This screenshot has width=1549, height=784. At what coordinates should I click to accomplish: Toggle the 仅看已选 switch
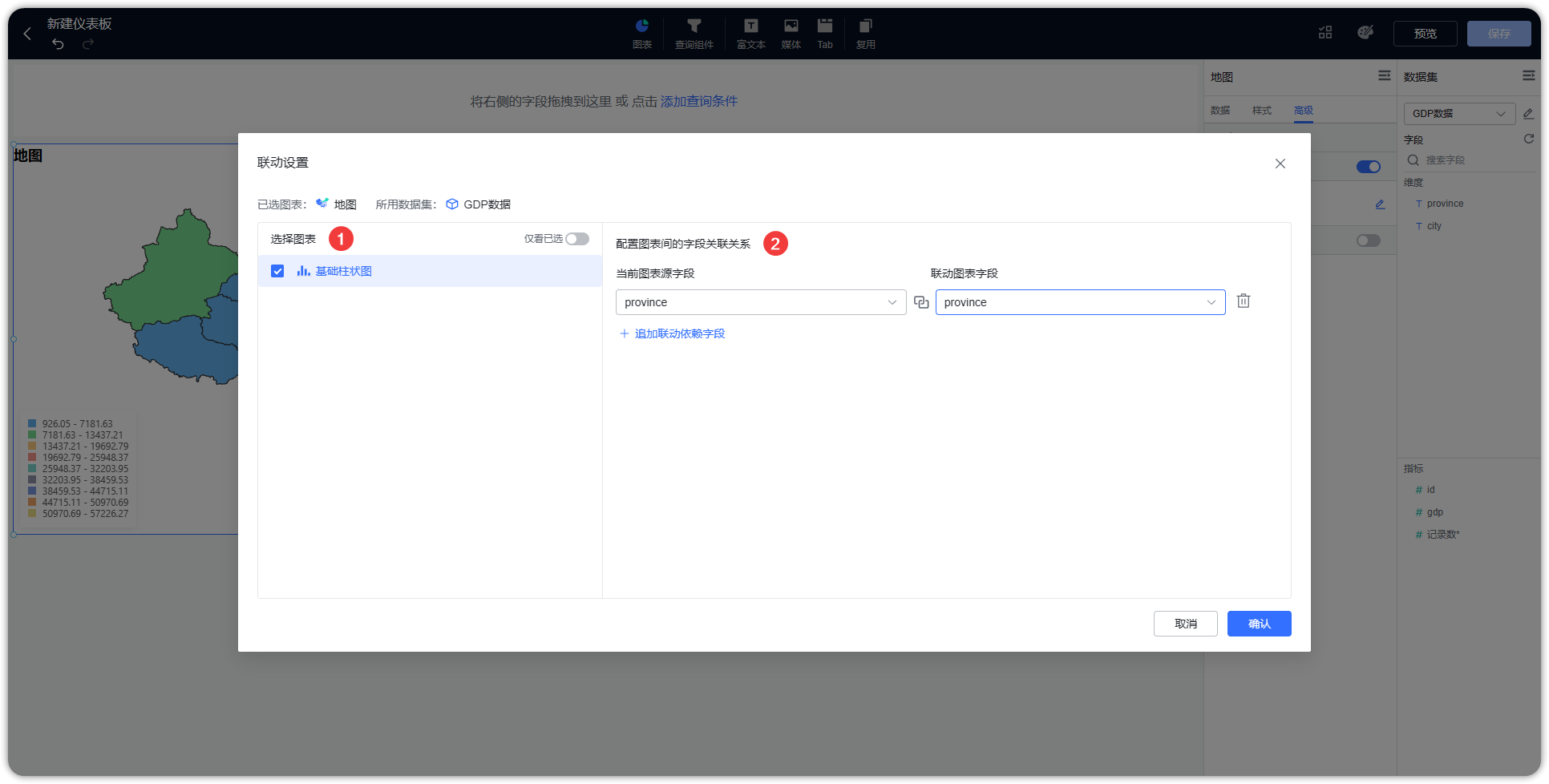pyautogui.click(x=576, y=238)
